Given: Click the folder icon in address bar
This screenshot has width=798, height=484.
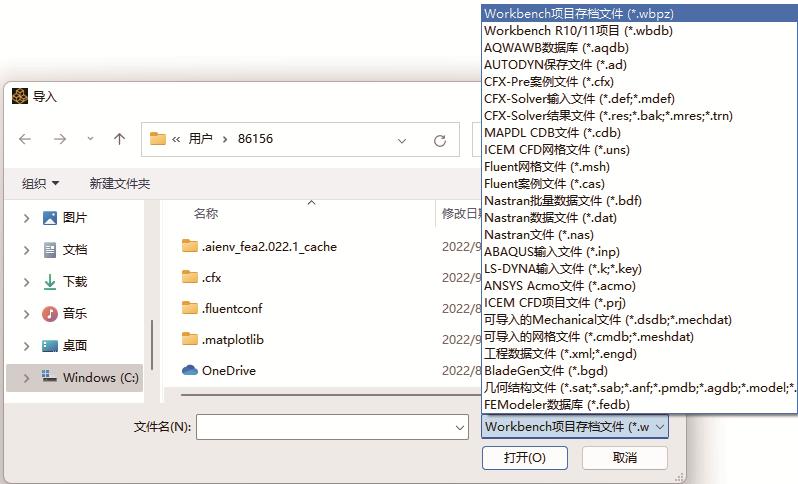Looking at the screenshot, I should pyautogui.click(x=158, y=138).
